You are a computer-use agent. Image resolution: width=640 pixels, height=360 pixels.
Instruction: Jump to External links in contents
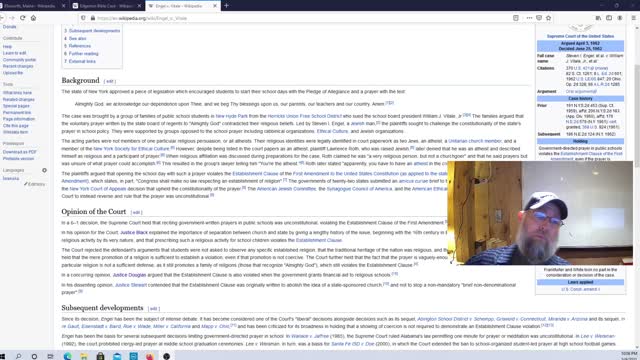pos(82,61)
